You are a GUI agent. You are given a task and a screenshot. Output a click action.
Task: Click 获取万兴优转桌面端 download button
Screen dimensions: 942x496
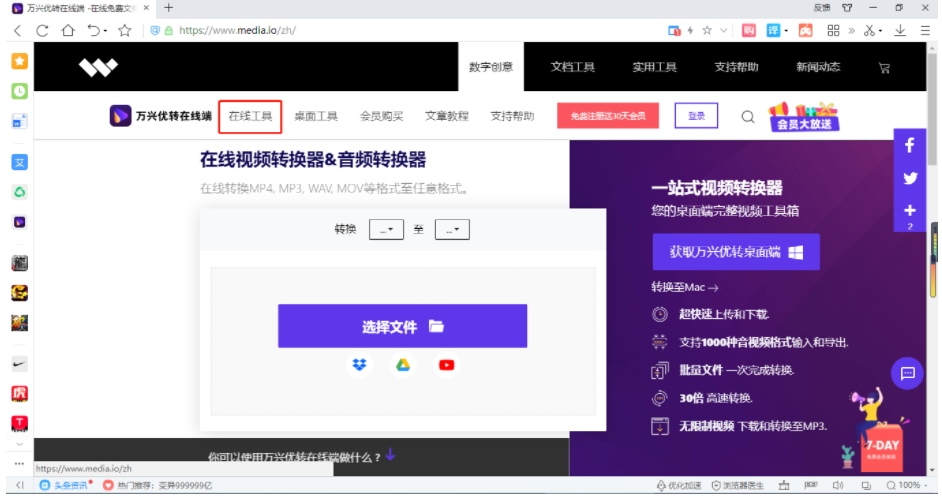(736, 252)
